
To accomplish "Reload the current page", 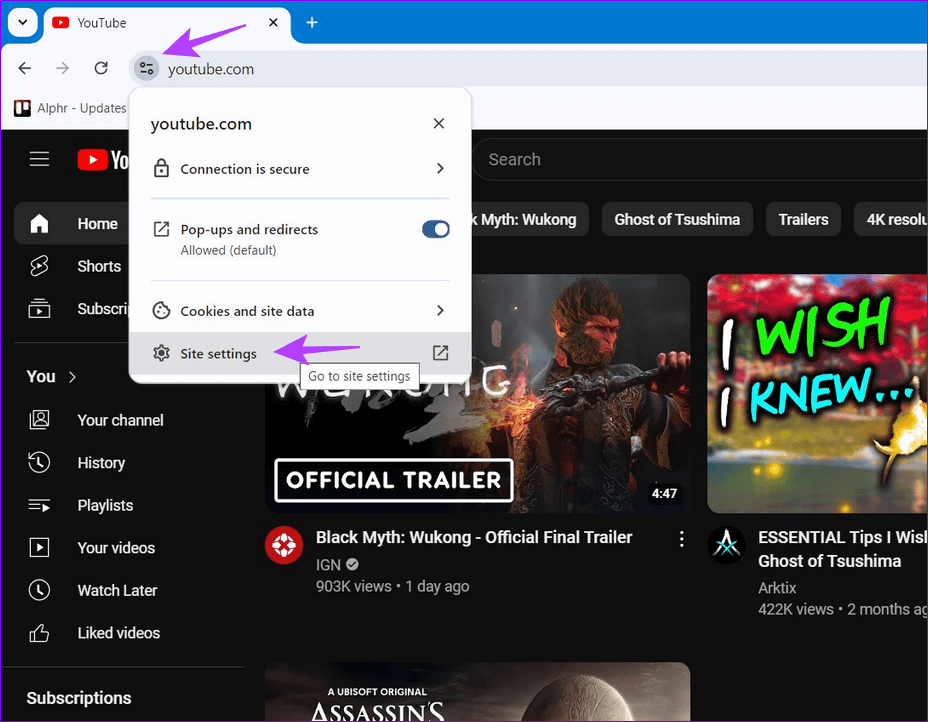I will pos(101,69).
